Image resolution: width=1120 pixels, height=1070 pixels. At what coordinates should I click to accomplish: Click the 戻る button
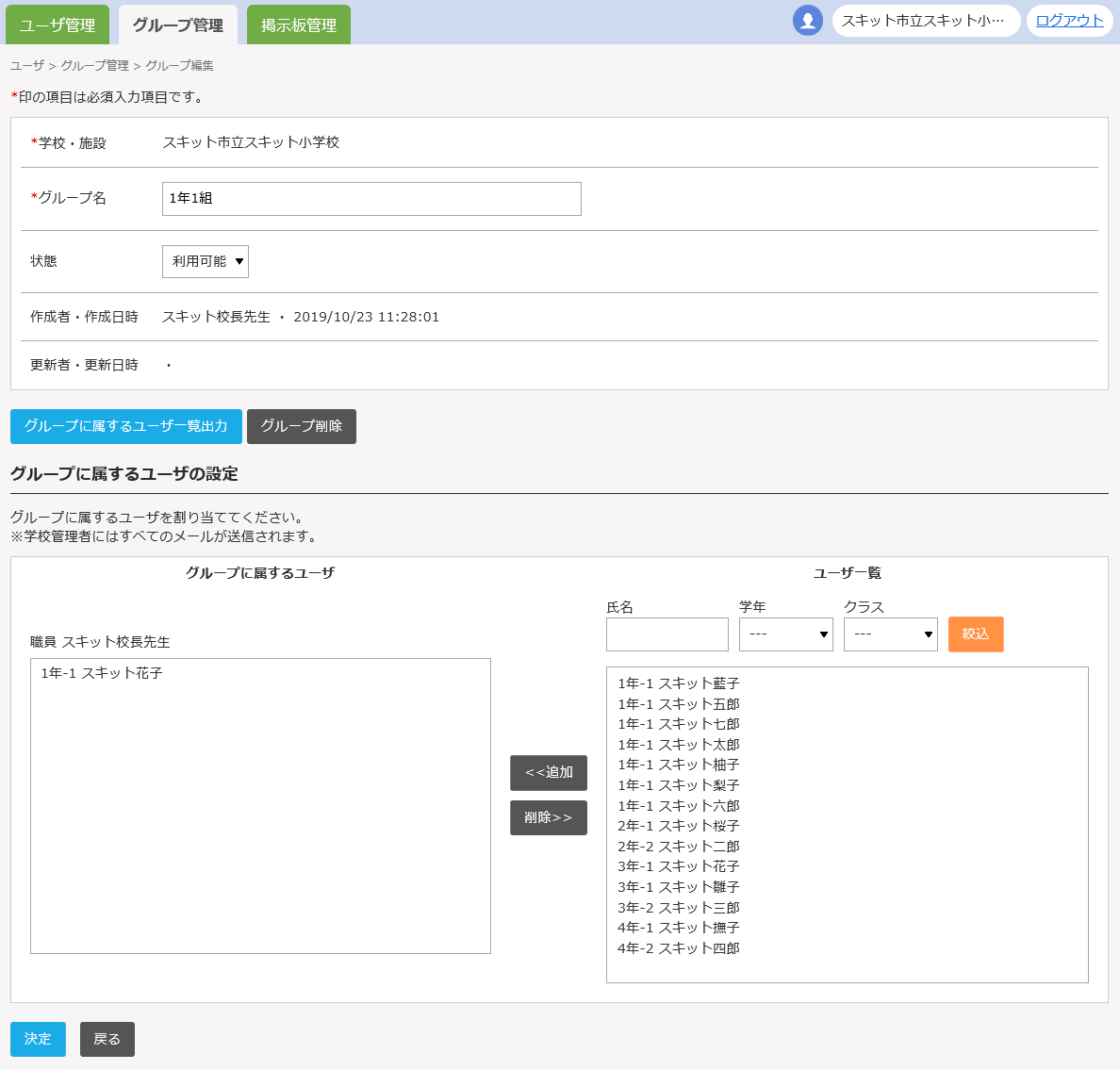pyautogui.click(x=107, y=1039)
